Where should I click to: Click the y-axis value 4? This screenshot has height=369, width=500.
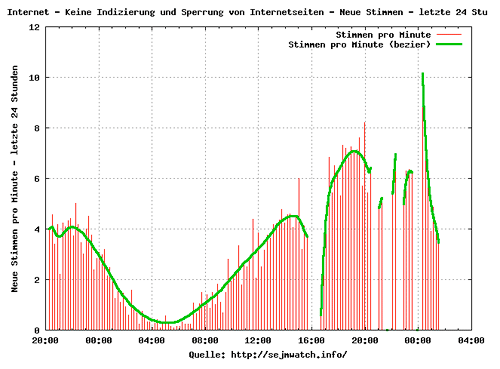pyautogui.click(x=37, y=229)
